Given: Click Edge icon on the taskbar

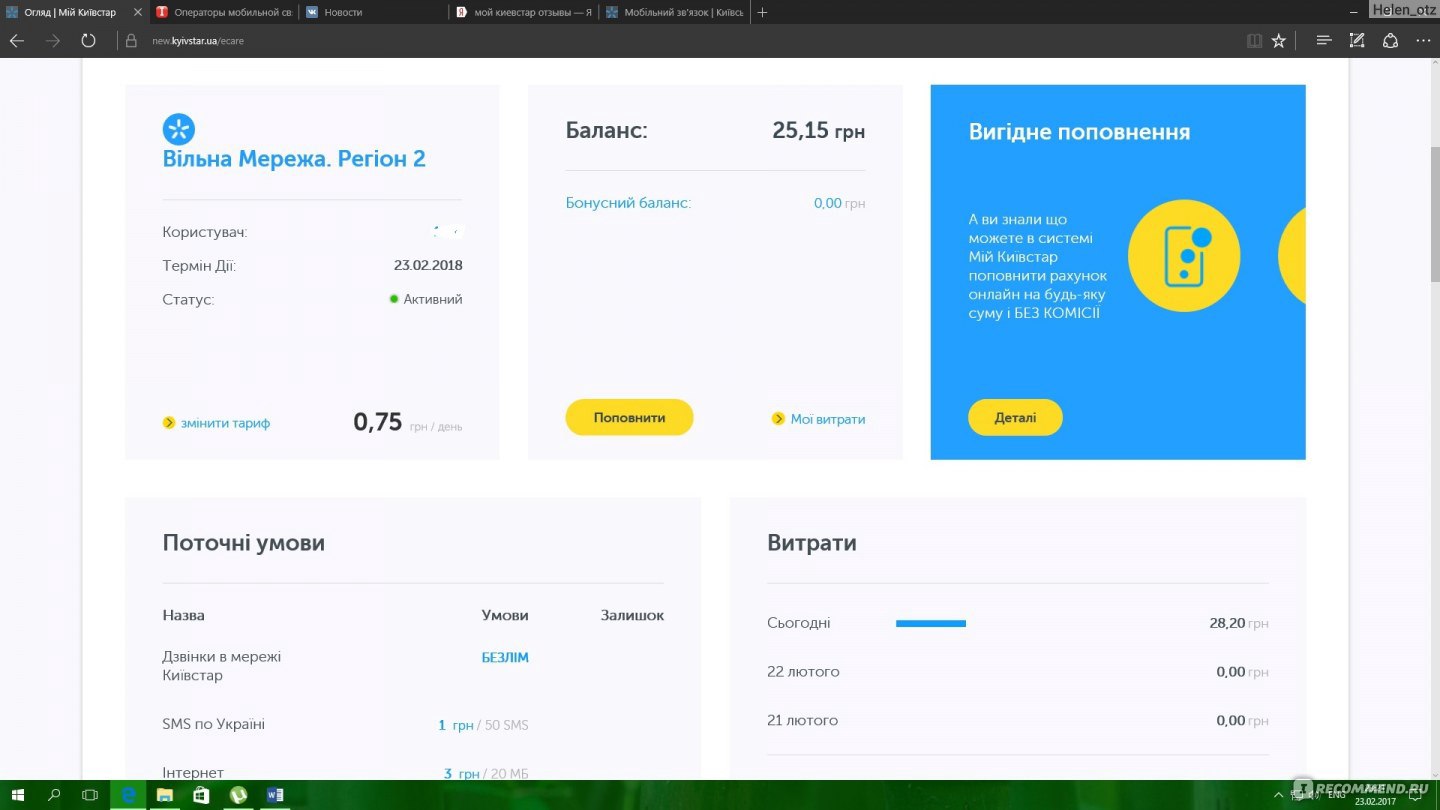Looking at the screenshot, I should point(128,795).
